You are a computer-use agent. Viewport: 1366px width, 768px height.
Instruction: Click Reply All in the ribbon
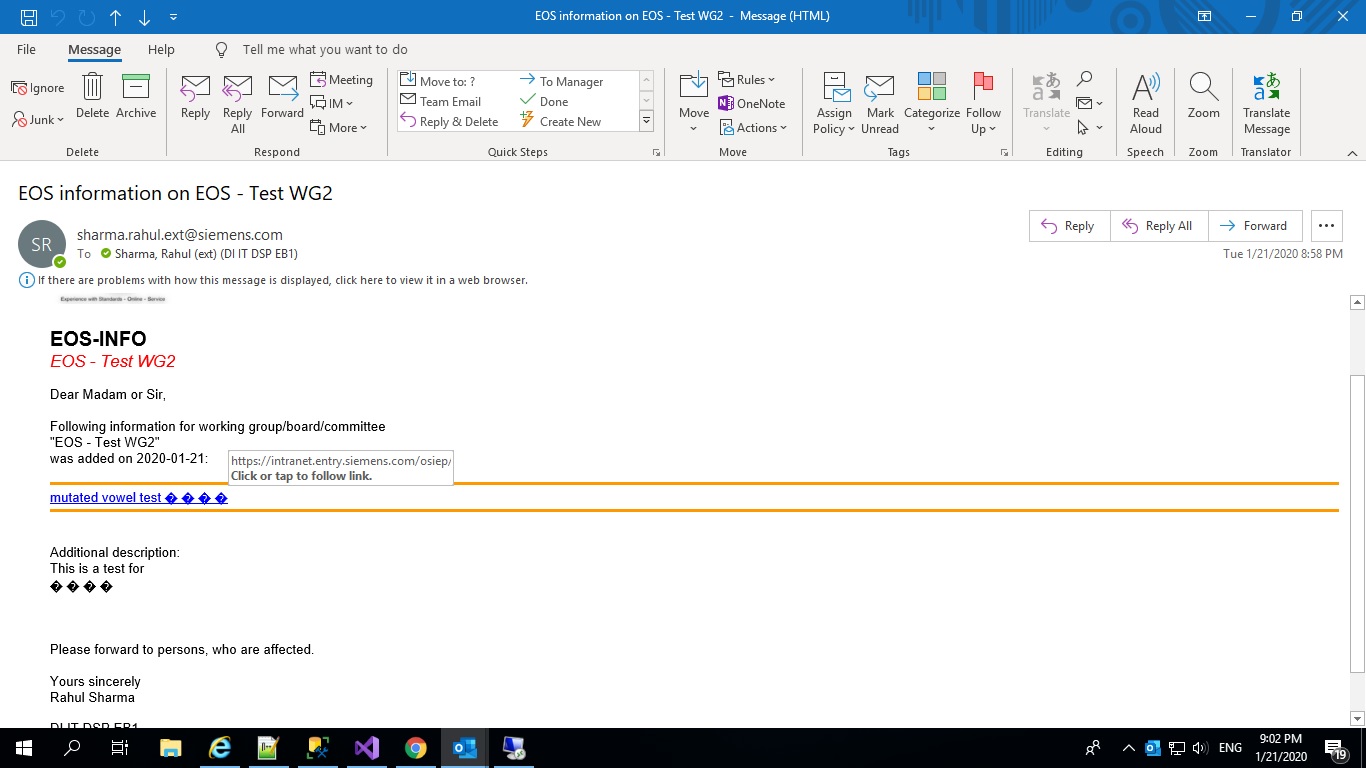[x=237, y=104]
